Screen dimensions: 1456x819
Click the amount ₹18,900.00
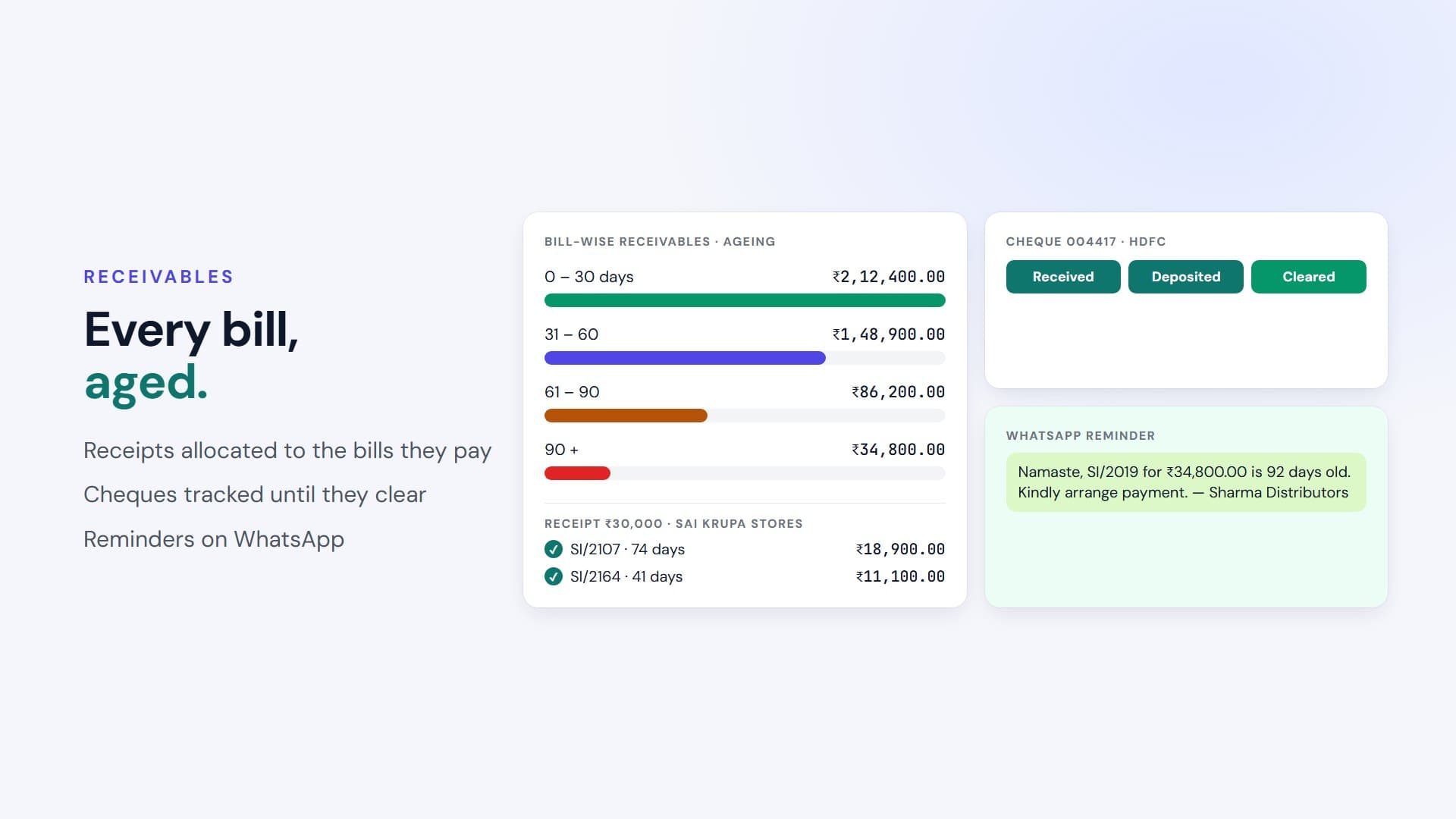900,549
